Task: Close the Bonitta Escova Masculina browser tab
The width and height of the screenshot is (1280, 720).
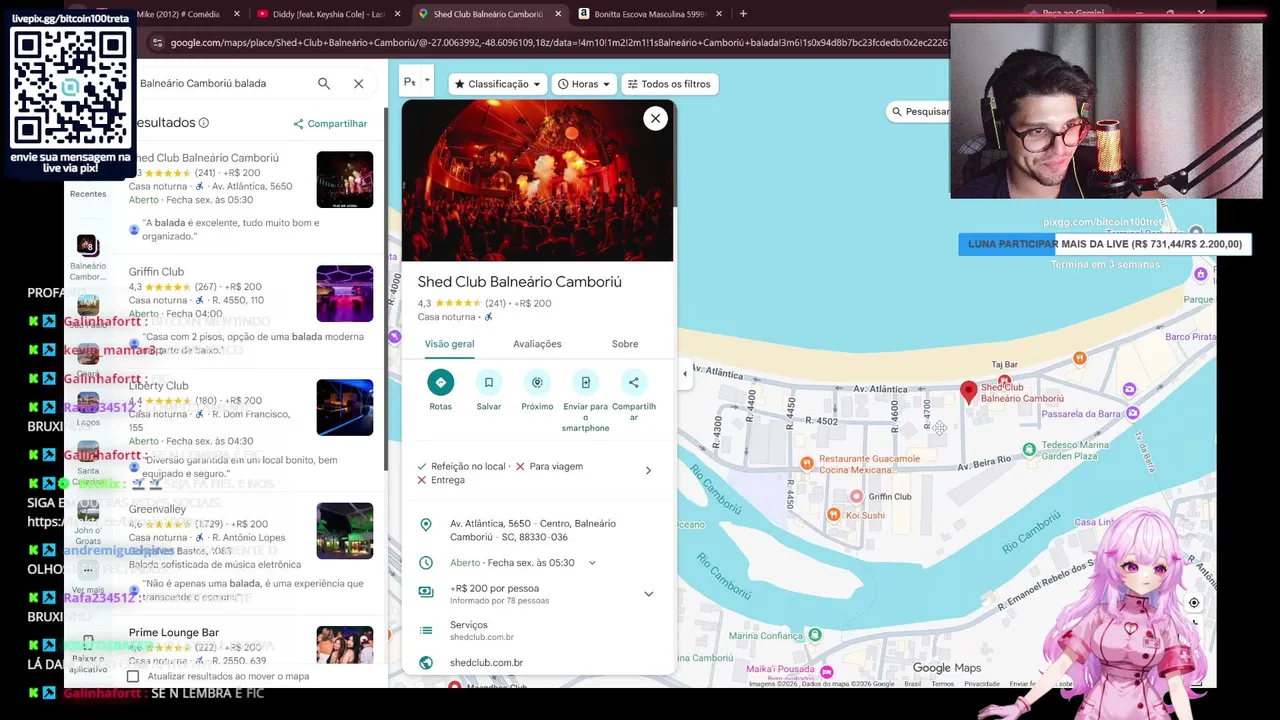Action: click(x=719, y=14)
